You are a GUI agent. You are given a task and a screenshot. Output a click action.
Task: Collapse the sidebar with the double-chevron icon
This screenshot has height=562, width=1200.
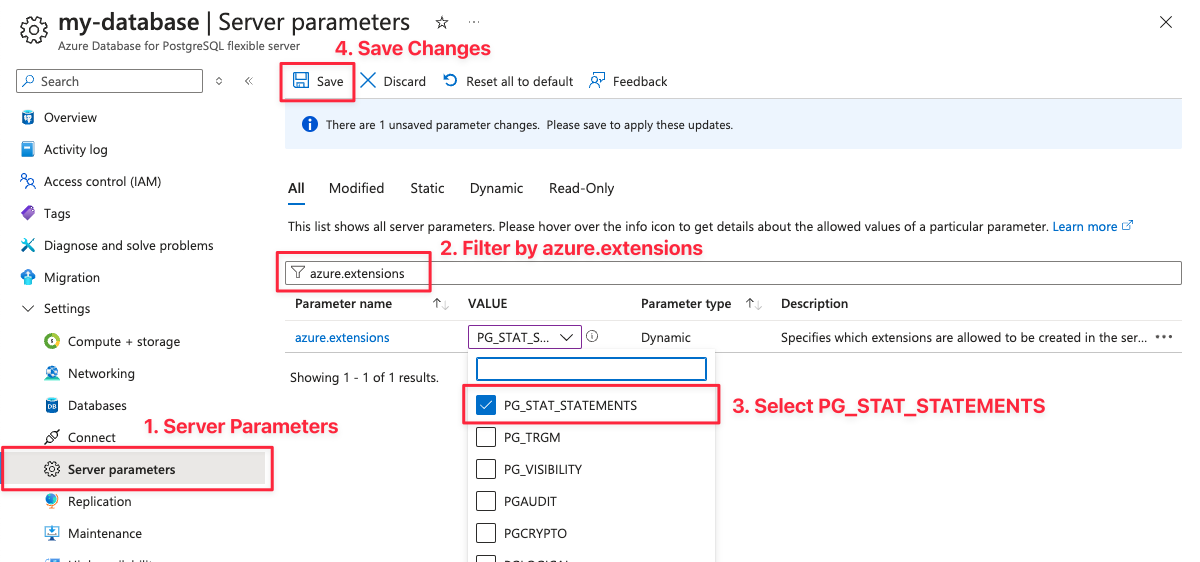click(248, 81)
